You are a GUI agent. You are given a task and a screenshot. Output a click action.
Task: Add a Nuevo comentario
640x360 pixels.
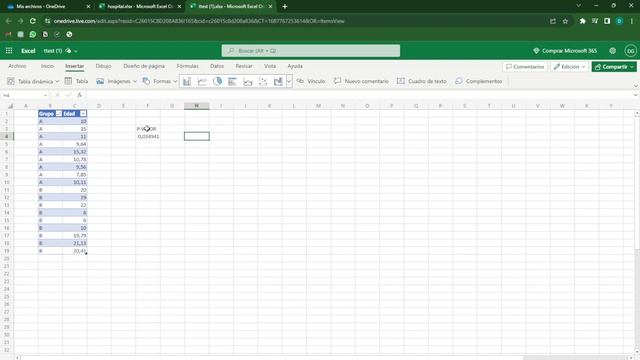pyautogui.click(x=361, y=81)
